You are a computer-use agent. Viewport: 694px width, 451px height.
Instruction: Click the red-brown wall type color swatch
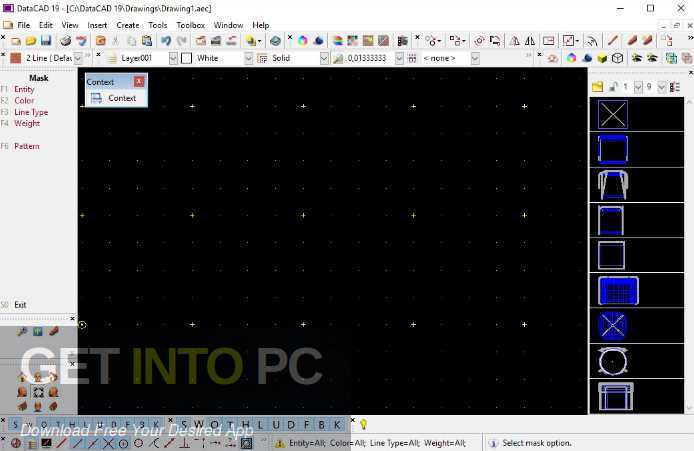(15, 58)
